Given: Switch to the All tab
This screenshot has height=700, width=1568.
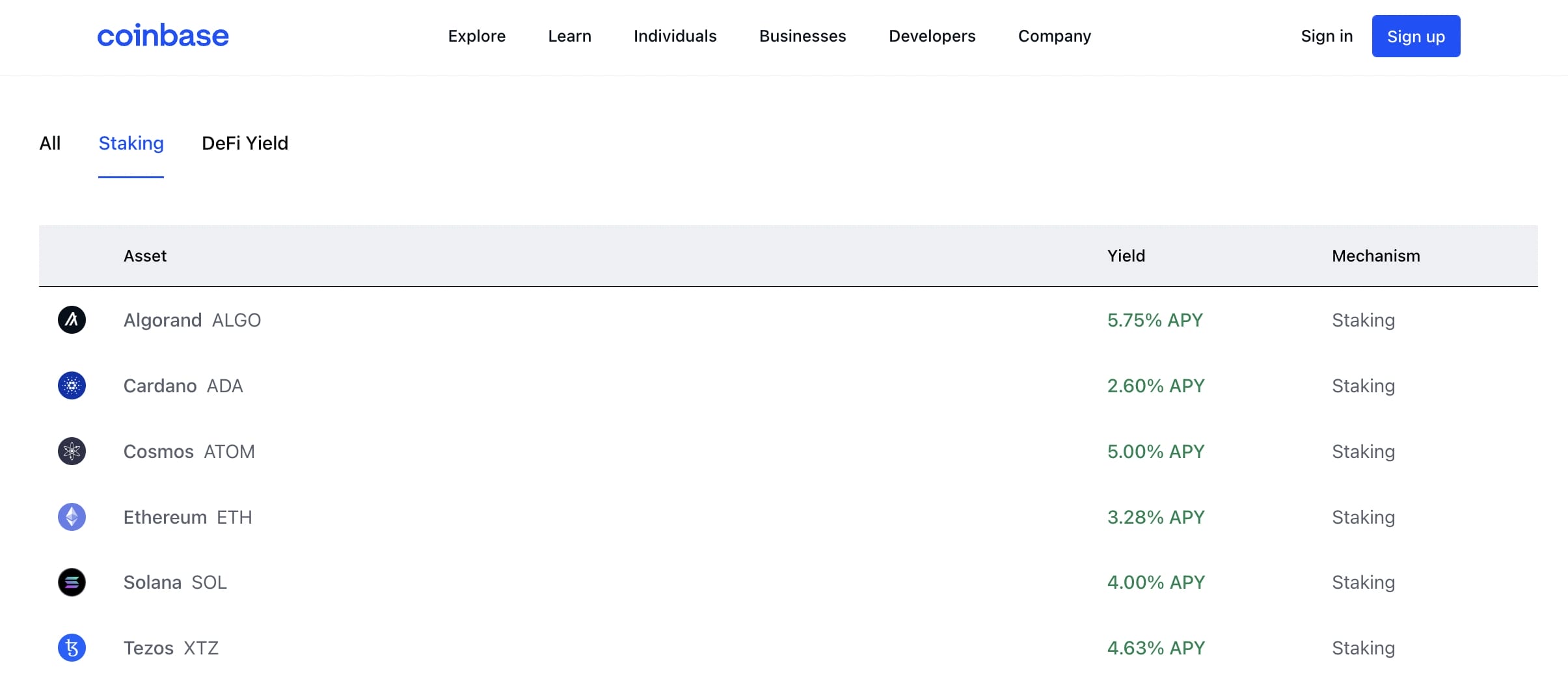Looking at the screenshot, I should [50, 143].
